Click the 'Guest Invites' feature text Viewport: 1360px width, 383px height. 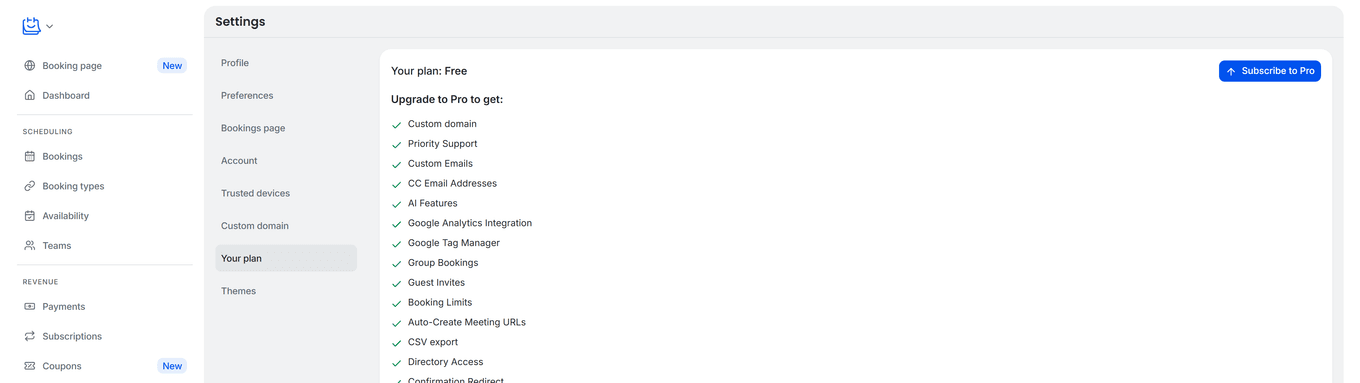[436, 283]
